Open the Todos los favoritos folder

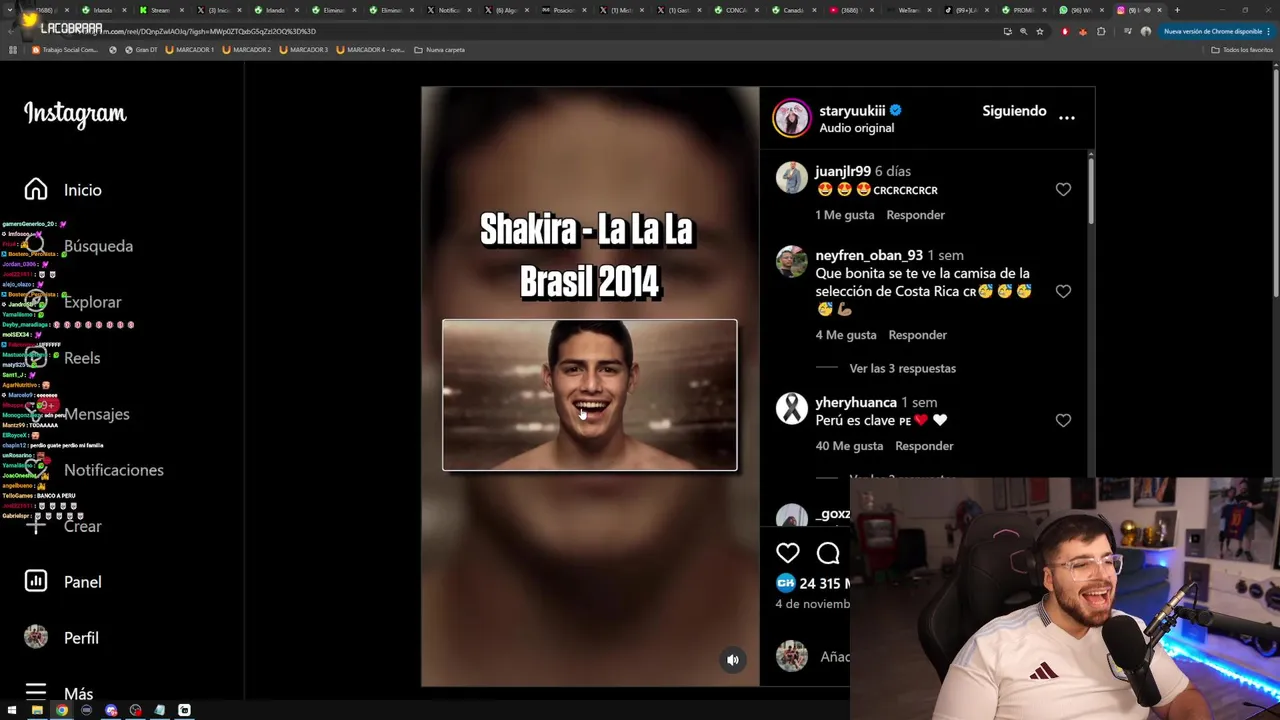1243,50
